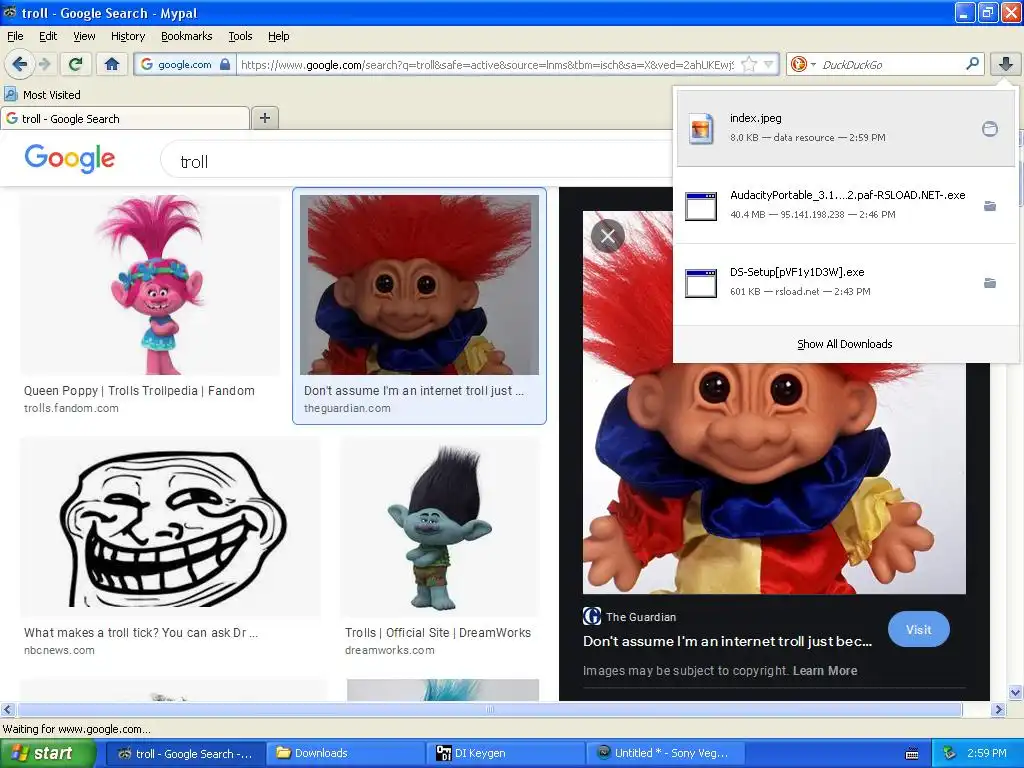Screen dimensions: 1024x768
Task: Open the View menu
Action: [x=84, y=36]
